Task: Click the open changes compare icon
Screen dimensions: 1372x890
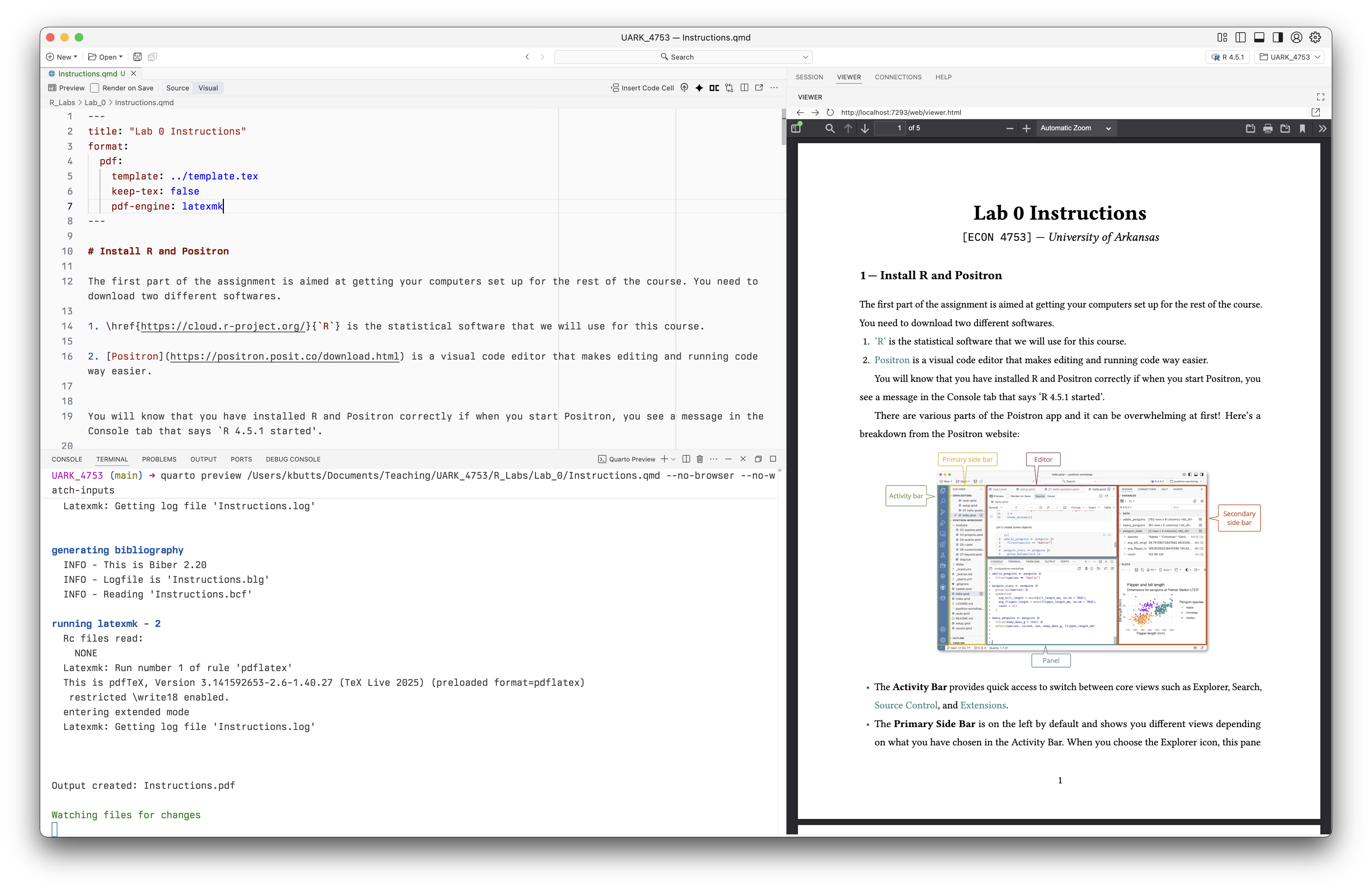Action: tap(729, 88)
